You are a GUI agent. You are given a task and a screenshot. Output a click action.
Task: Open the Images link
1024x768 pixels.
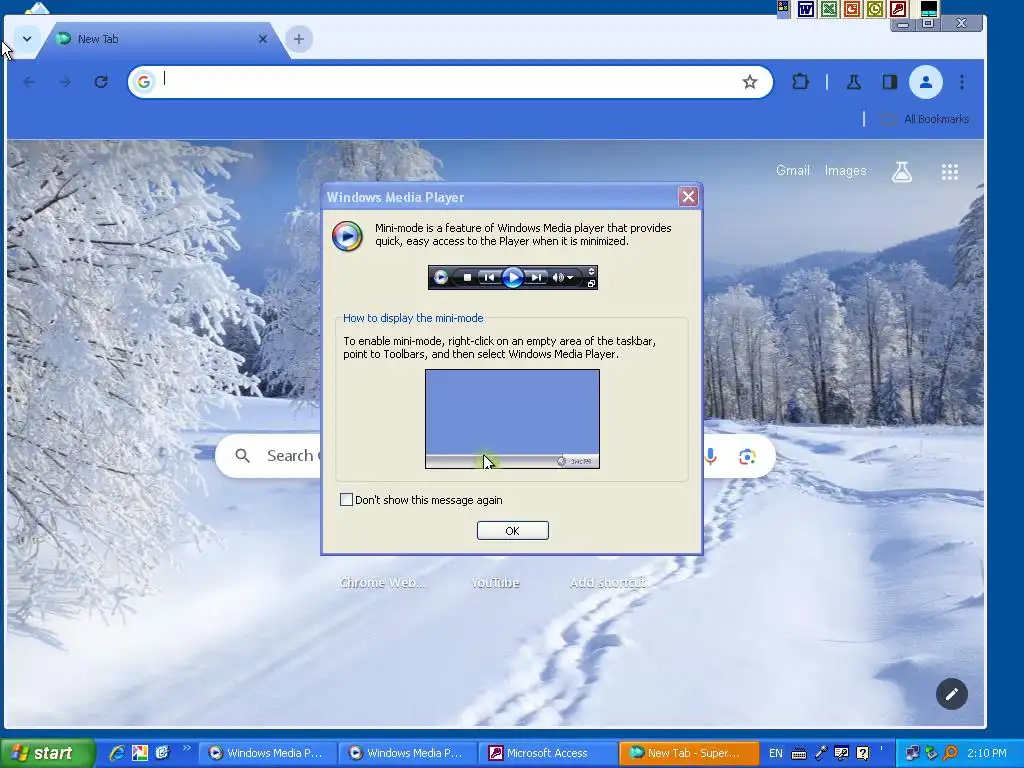coord(845,170)
